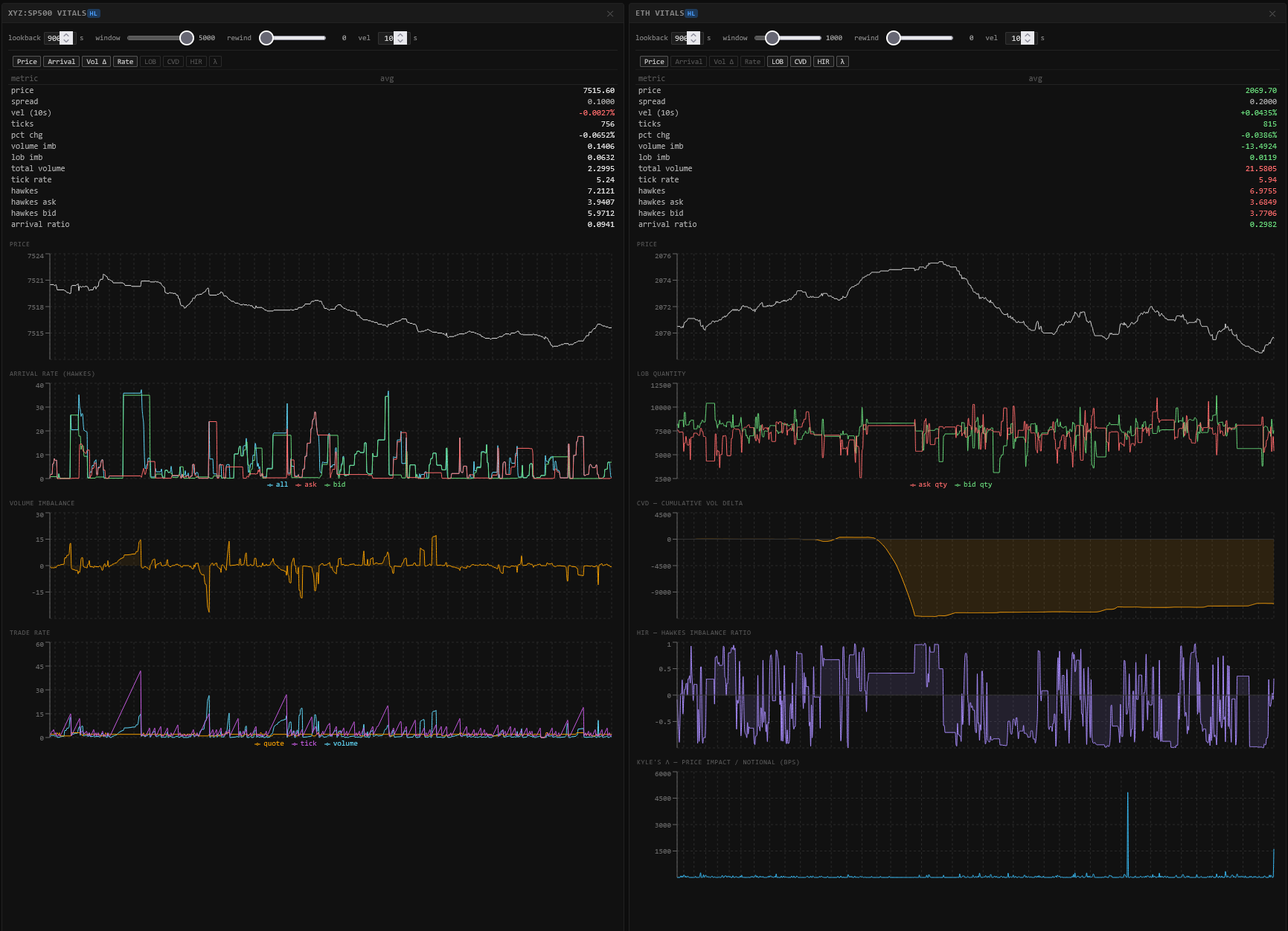This screenshot has width=1288, height=931.
Task: Enable the Arrival chart in the ETH panel
Action: tap(689, 62)
